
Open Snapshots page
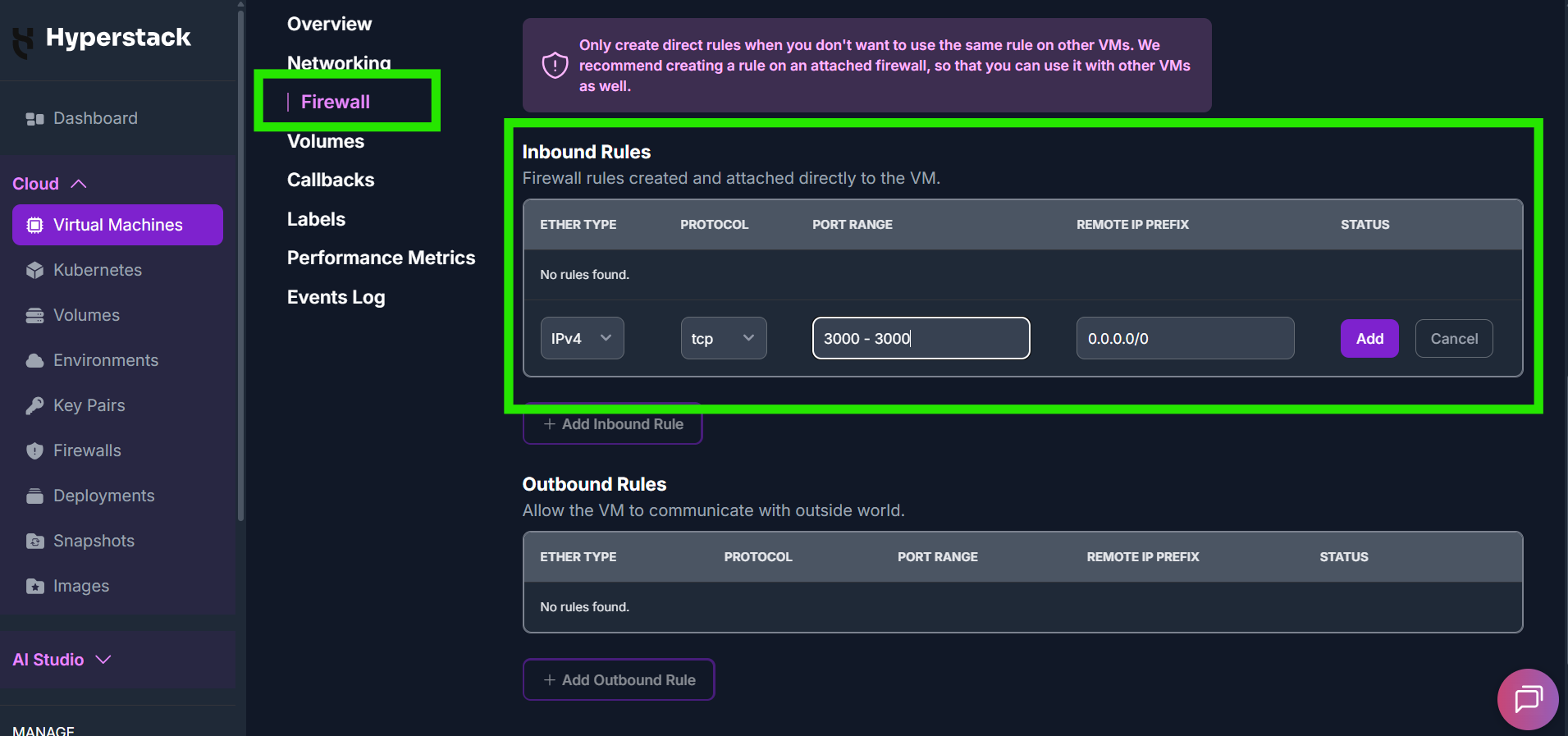click(x=94, y=541)
